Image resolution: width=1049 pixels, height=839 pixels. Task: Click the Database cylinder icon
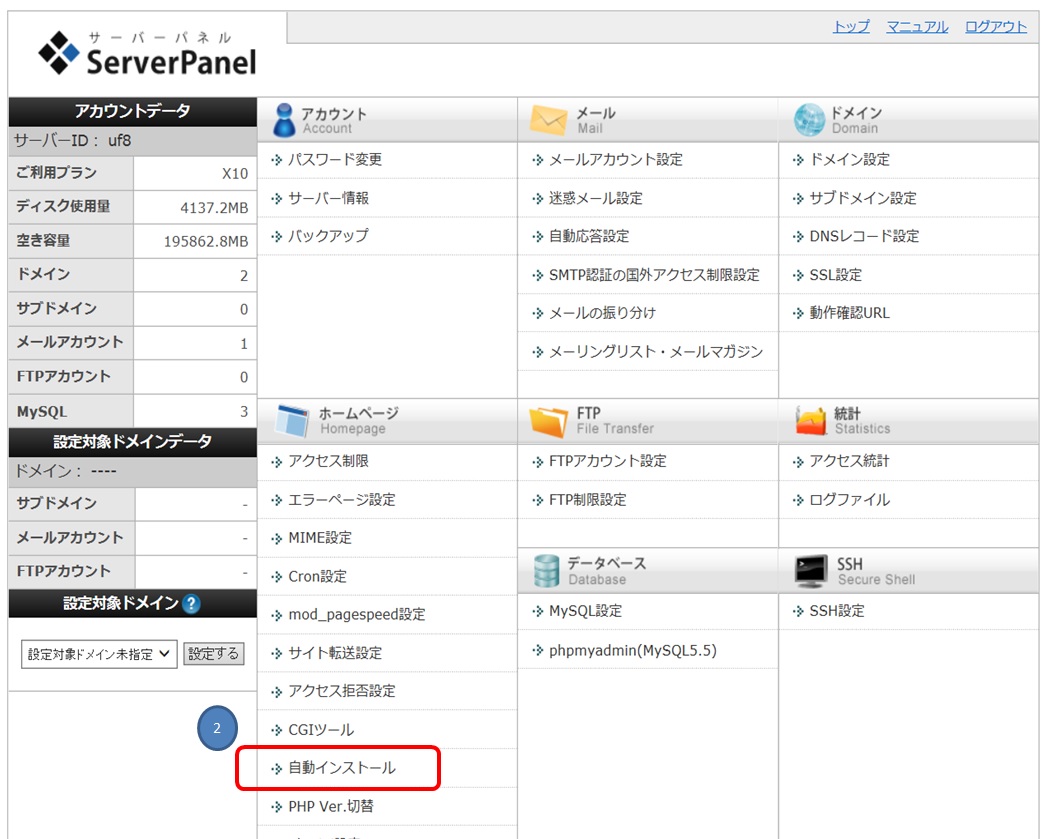point(546,571)
